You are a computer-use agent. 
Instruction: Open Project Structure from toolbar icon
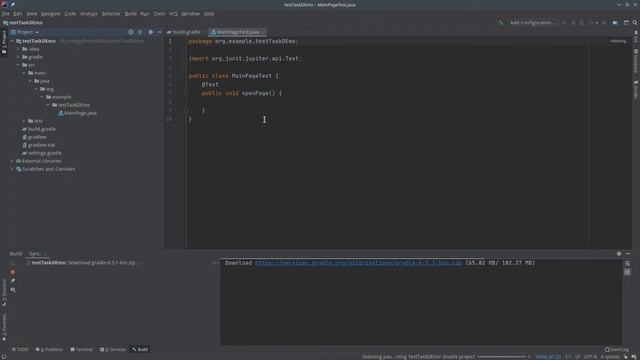(x=615, y=23)
